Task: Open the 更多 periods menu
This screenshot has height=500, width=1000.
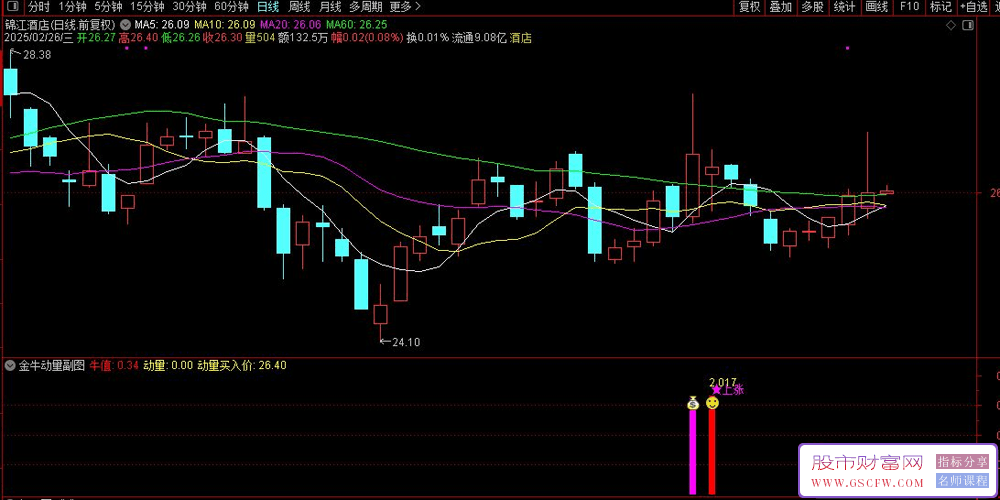Action: [406, 7]
